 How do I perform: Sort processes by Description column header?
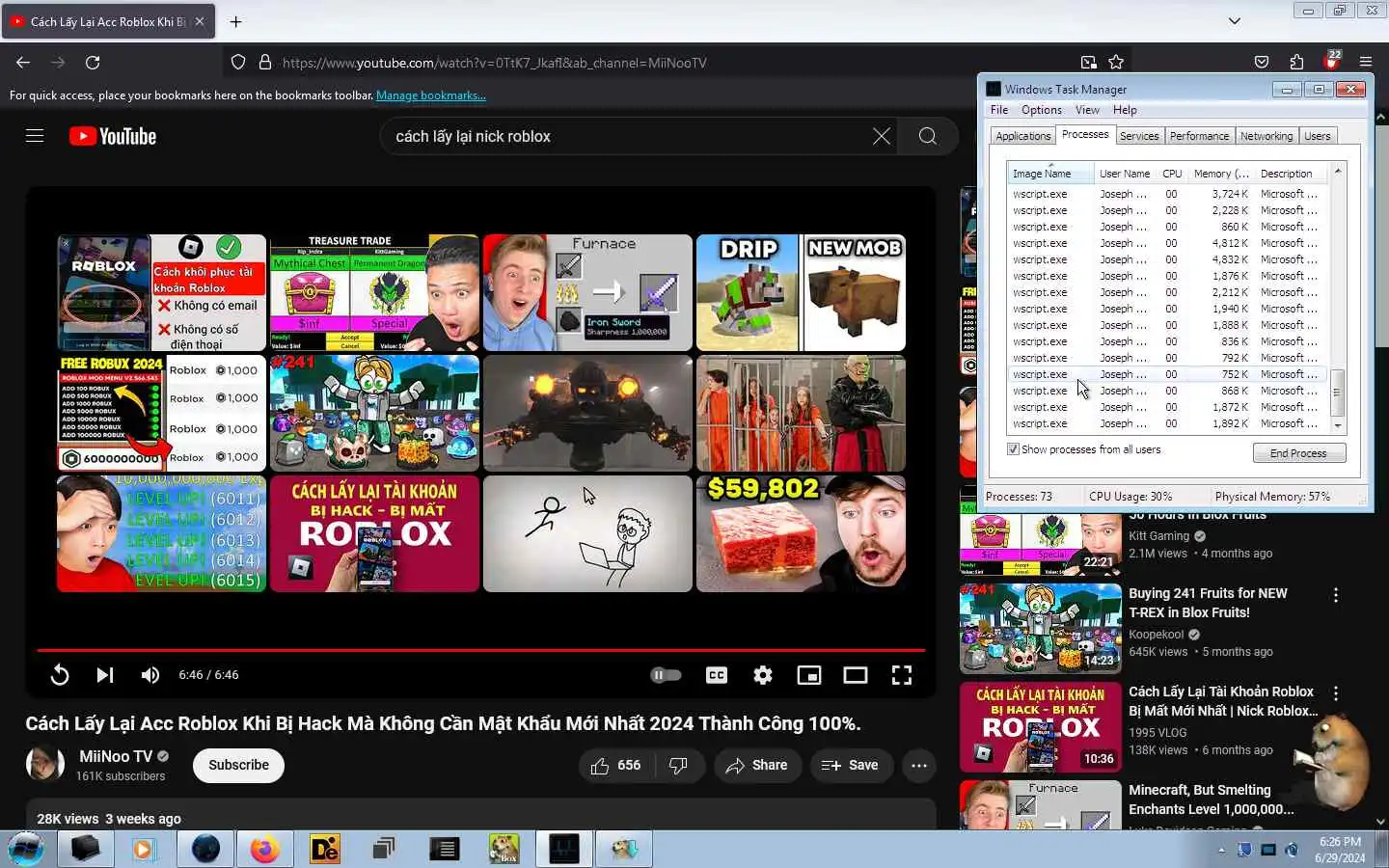tap(1291, 174)
